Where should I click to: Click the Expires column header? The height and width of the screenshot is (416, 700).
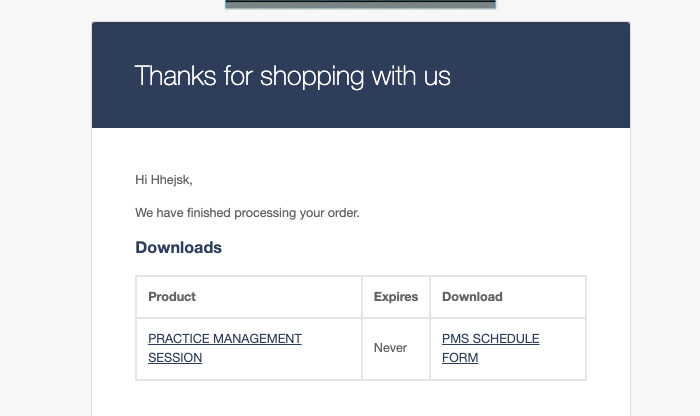tap(396, 297)
